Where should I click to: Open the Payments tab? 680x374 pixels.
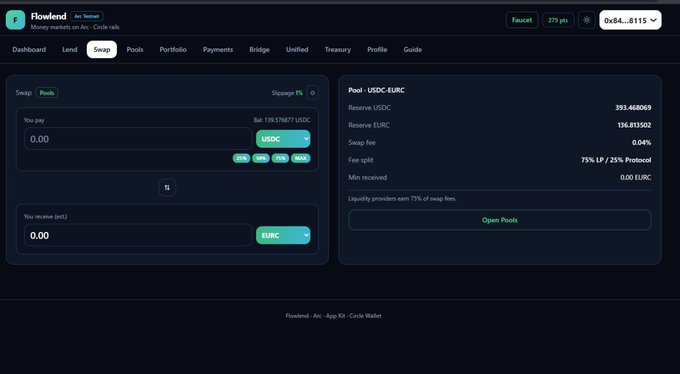point(218,49)
